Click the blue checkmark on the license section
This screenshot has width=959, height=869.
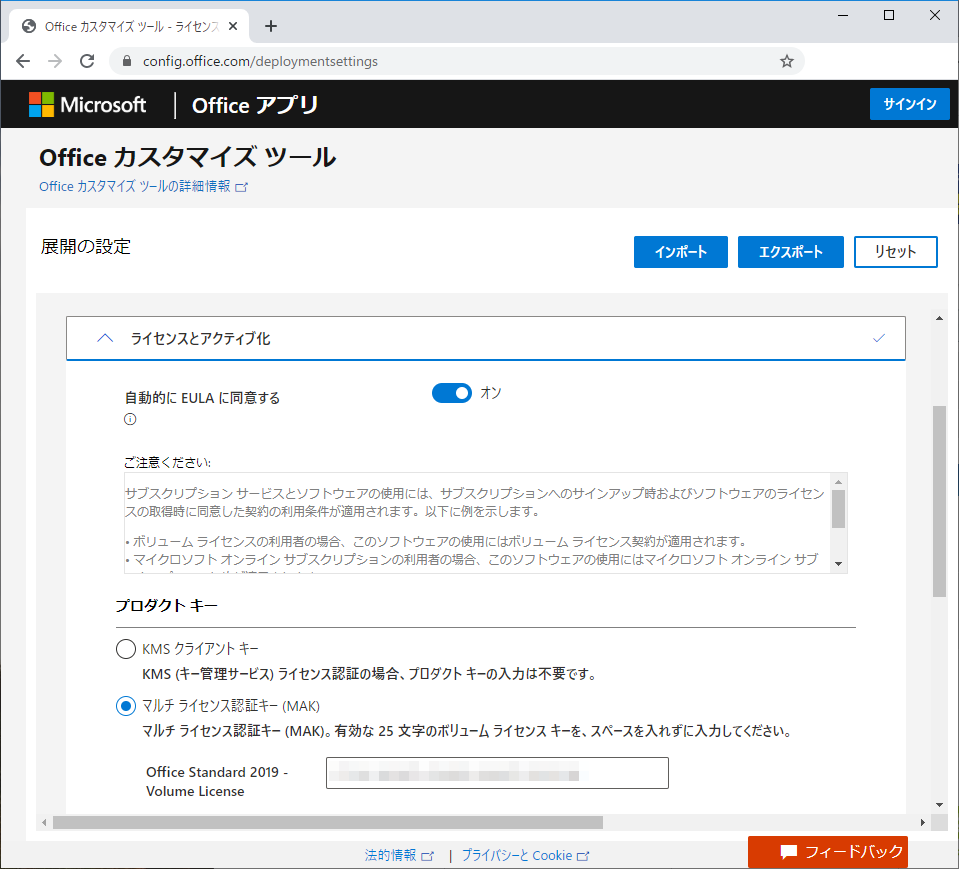tap(879, 338)
